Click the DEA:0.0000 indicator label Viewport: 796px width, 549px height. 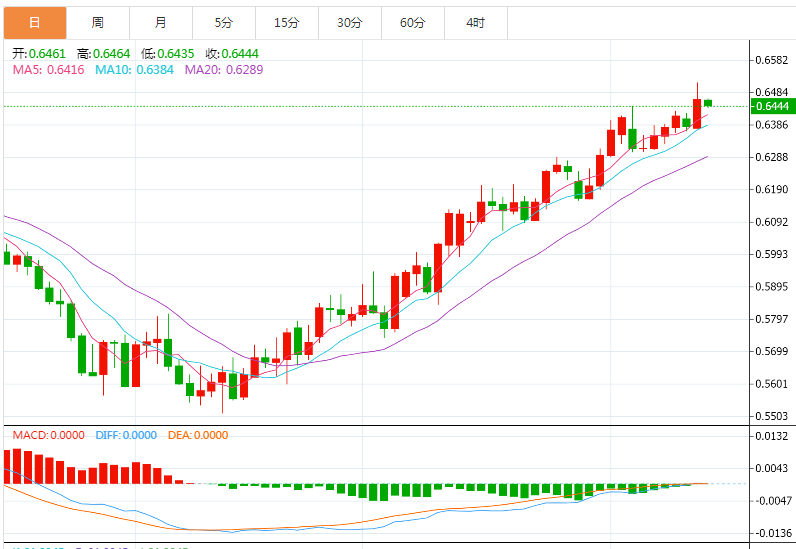pos(198,435)
